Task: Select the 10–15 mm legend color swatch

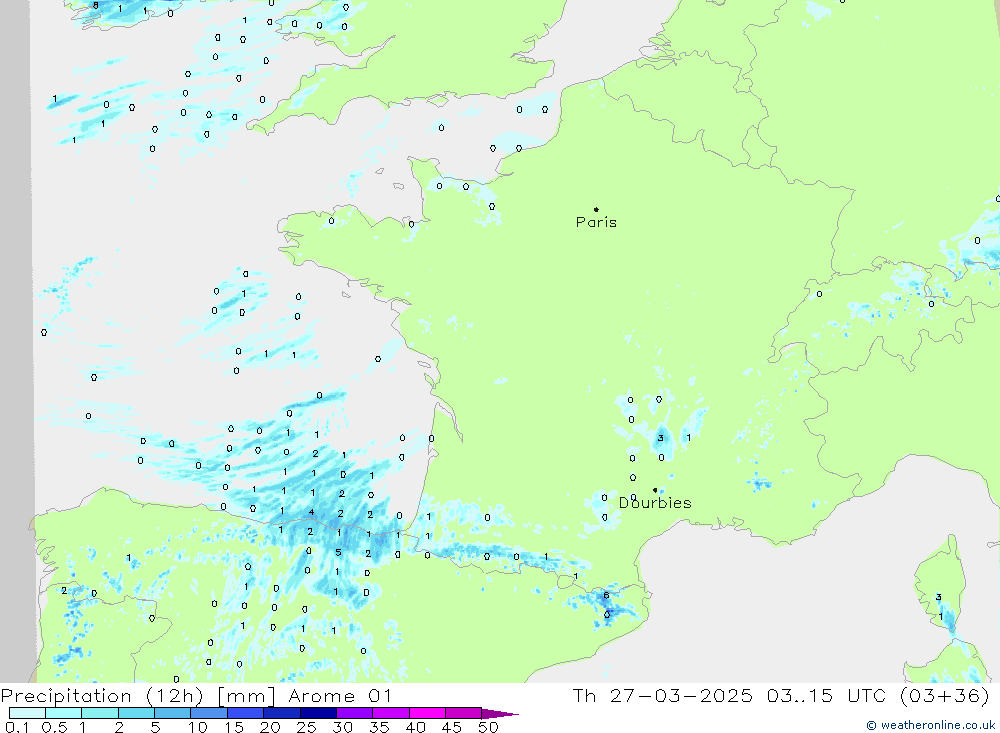Action: click(209, 713)
